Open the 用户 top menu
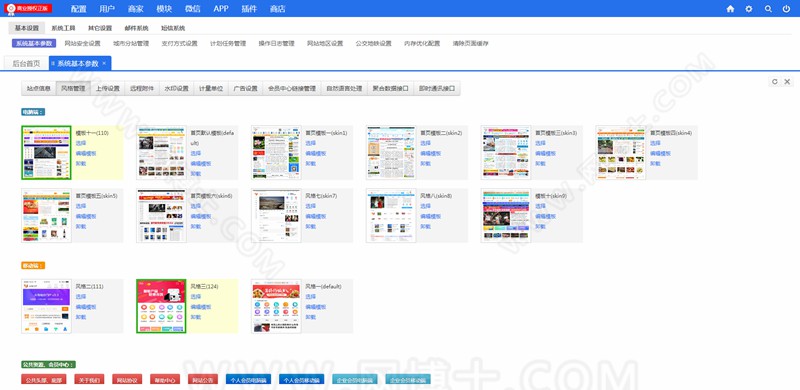This screenshot has height=390, width=800. click(x=107, y=9)
